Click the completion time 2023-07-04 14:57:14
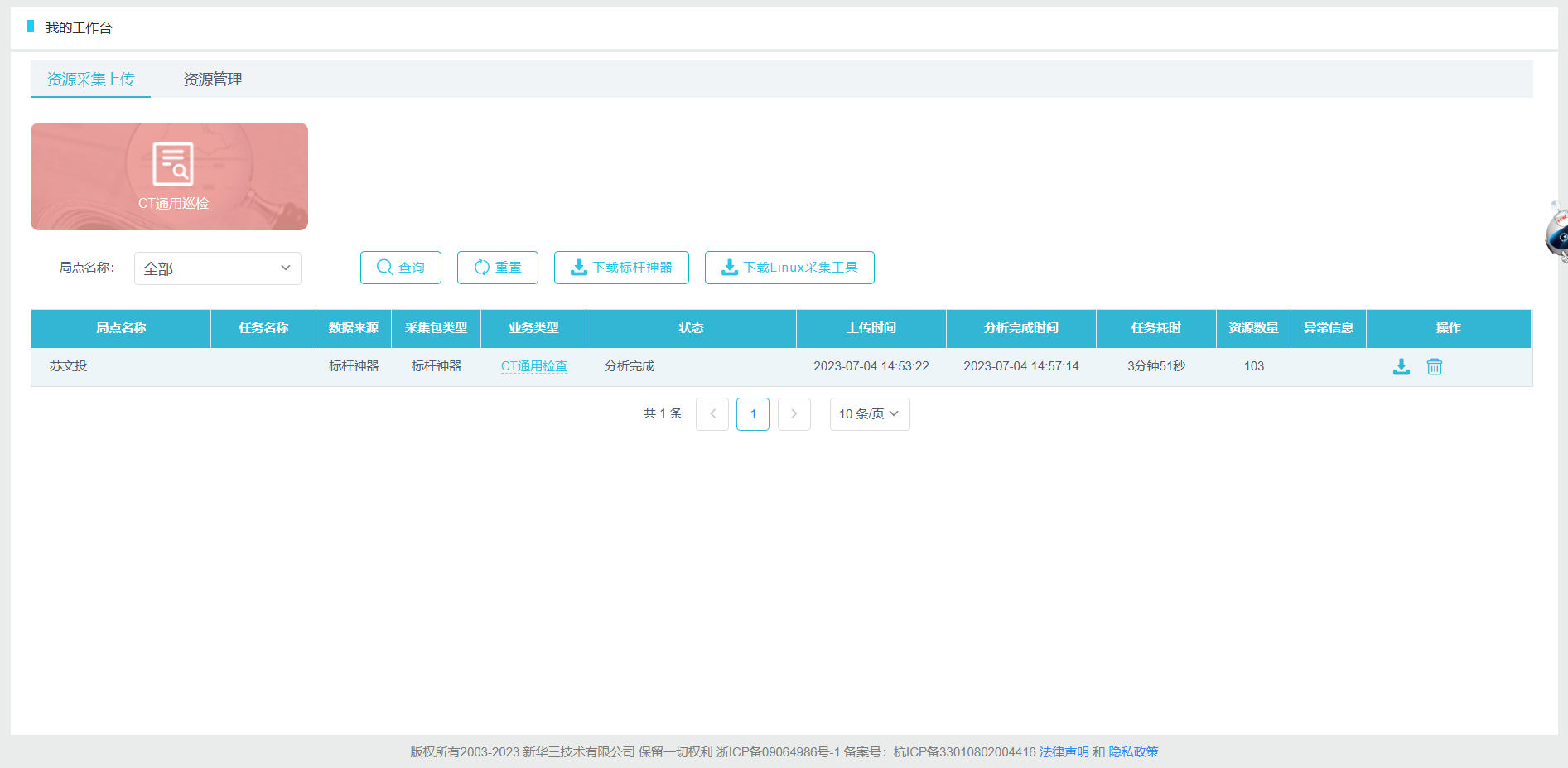The width and height of the screenshot is (1568, 768). (1021, 366)
